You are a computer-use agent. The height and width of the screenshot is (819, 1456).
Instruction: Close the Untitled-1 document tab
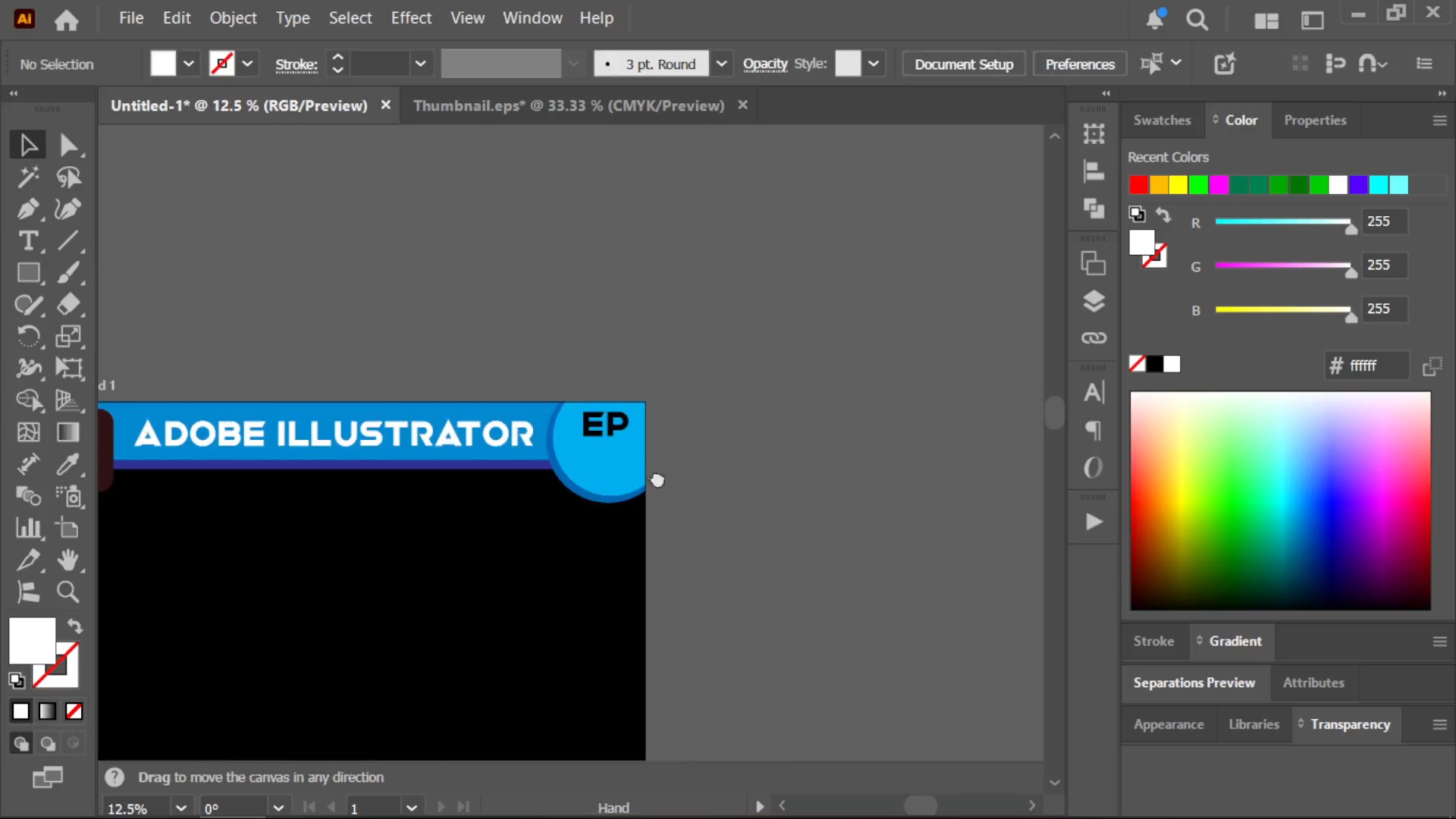[385, 105]
